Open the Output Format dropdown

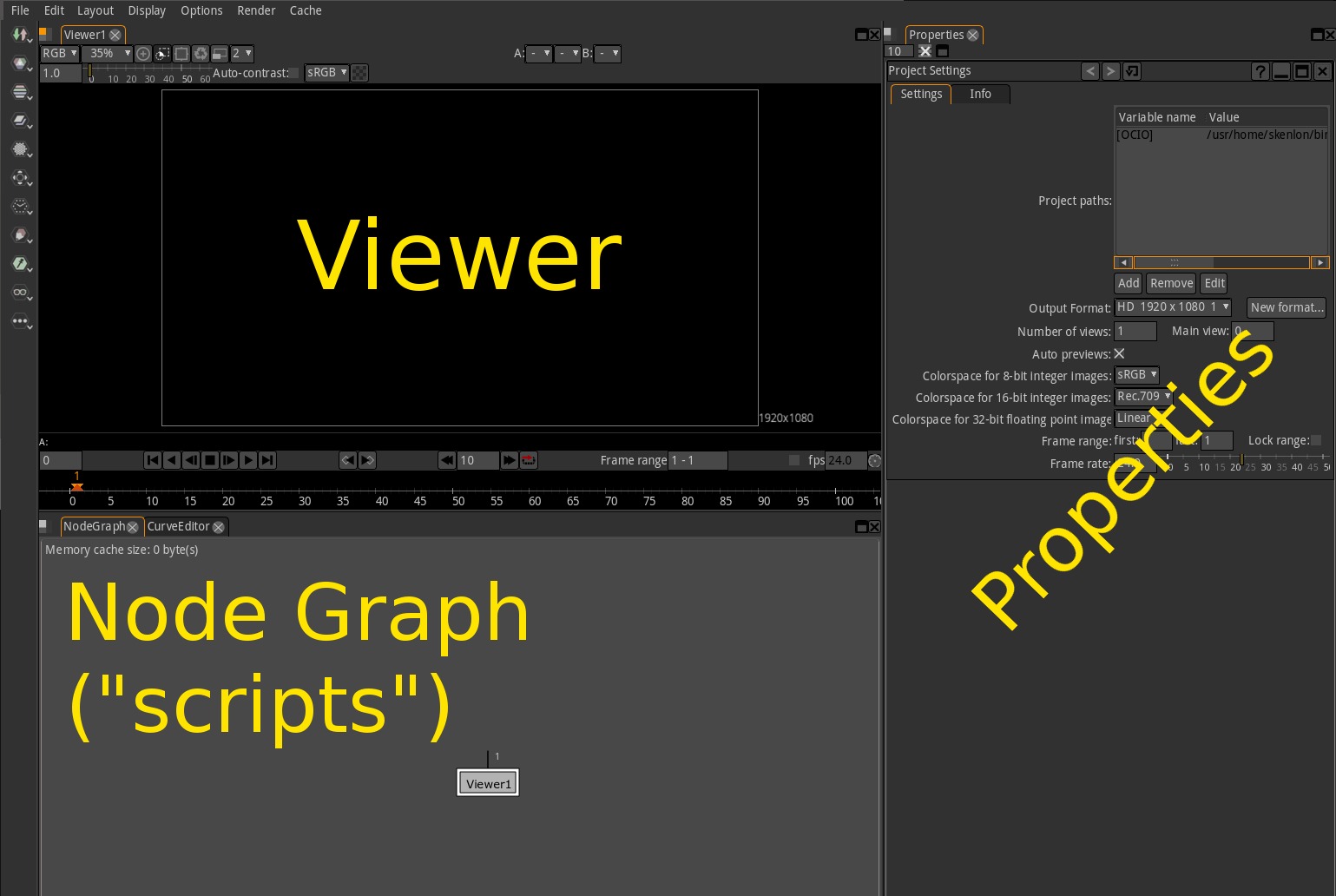[1173, 307]
